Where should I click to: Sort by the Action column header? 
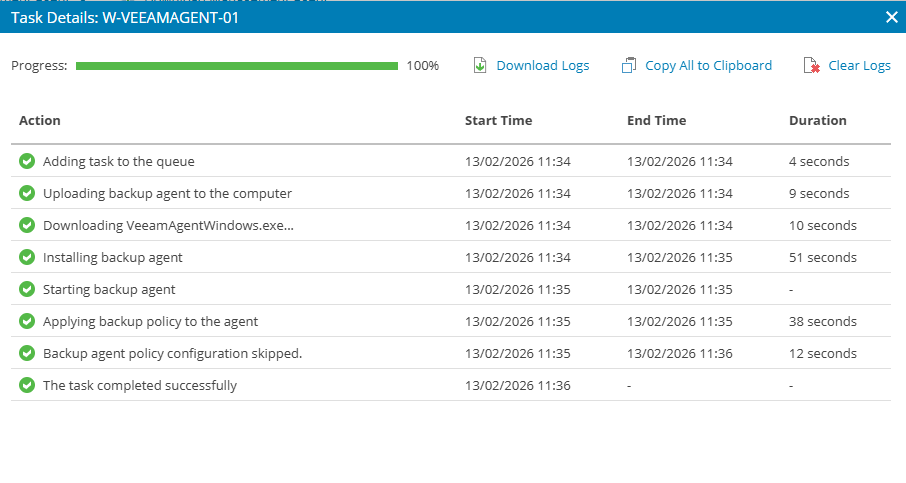(40, 120)
